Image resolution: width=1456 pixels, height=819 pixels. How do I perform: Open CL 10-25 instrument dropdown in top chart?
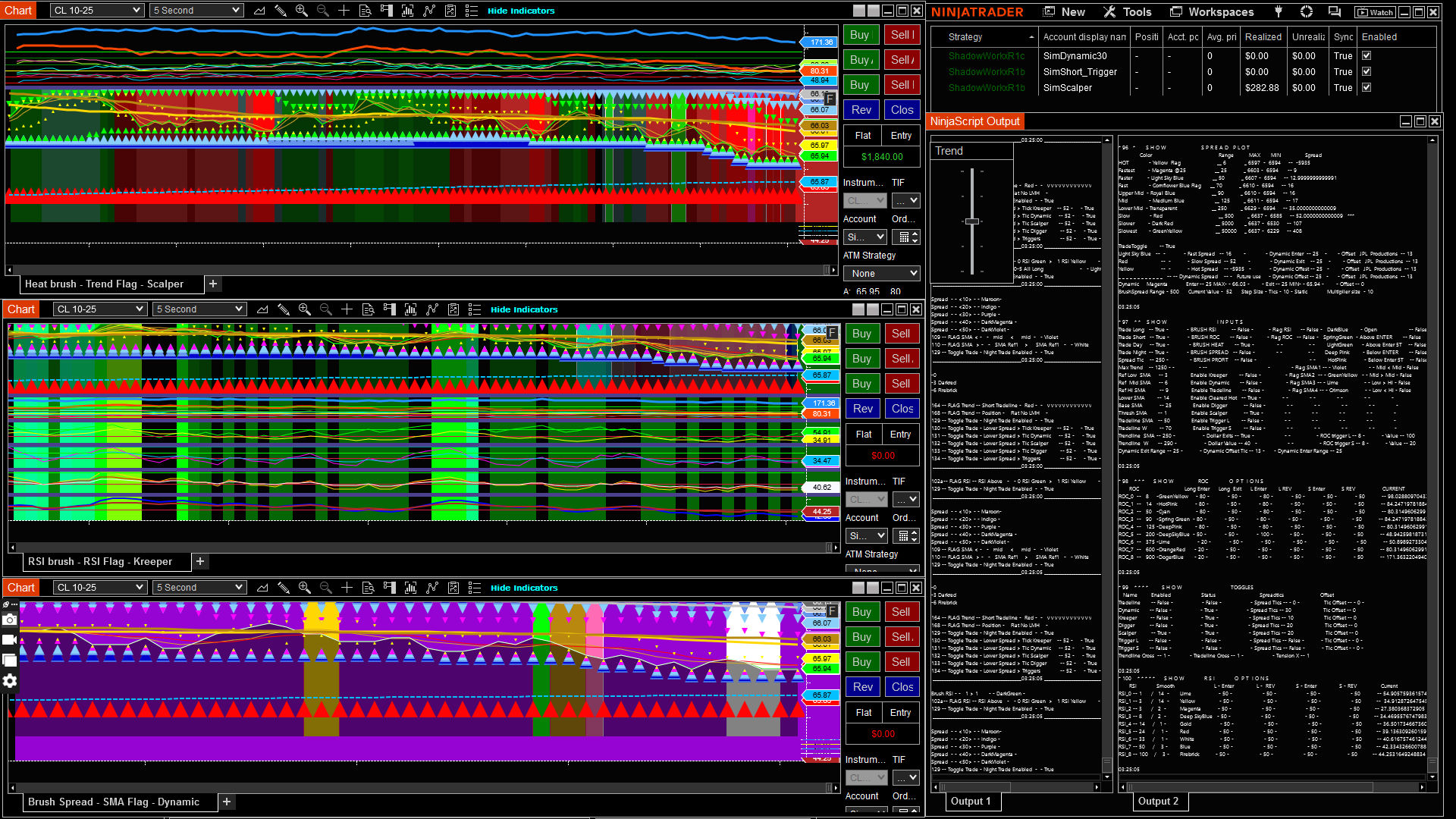tap(98, 11)
